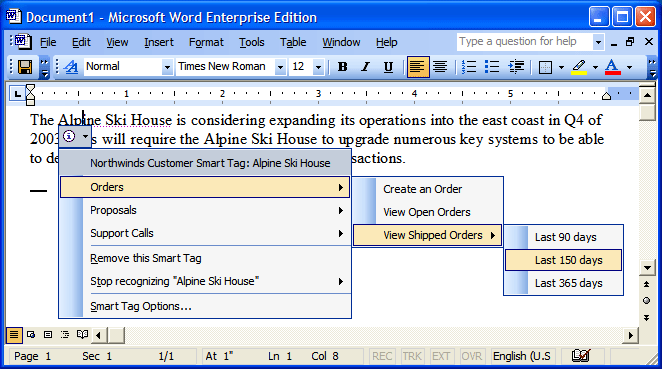Toggle Underline formatting
The image size is (662, 369).
pos(388,67)
